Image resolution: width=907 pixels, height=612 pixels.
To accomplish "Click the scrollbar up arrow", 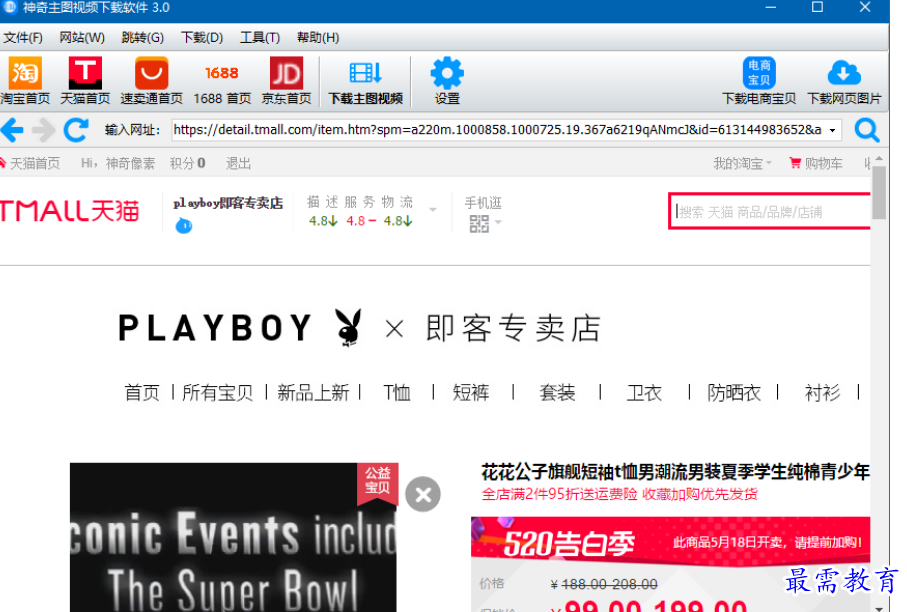I will click(x=879, y=158).
